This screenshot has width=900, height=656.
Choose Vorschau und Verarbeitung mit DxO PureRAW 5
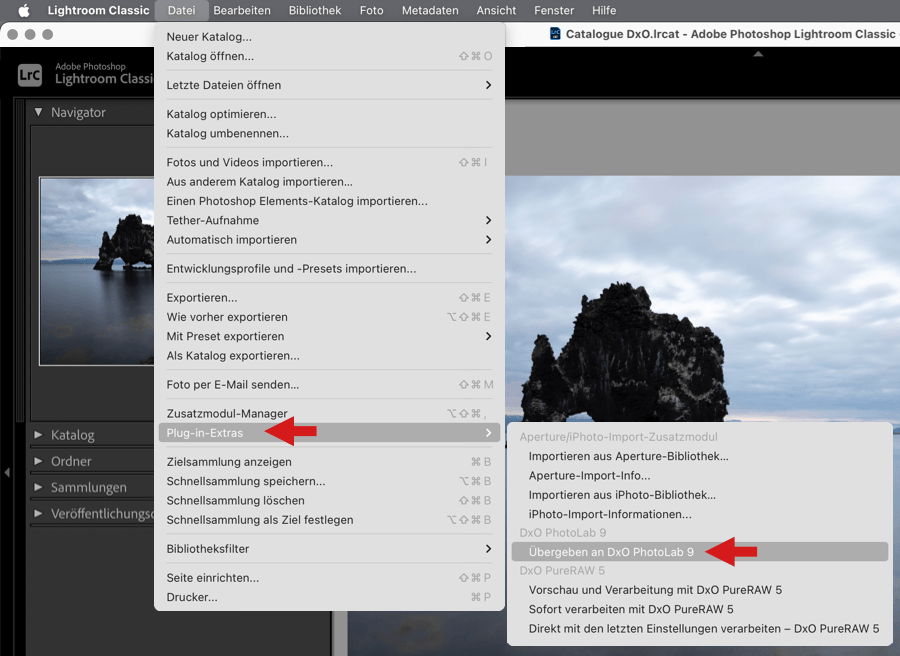(700, 590)
